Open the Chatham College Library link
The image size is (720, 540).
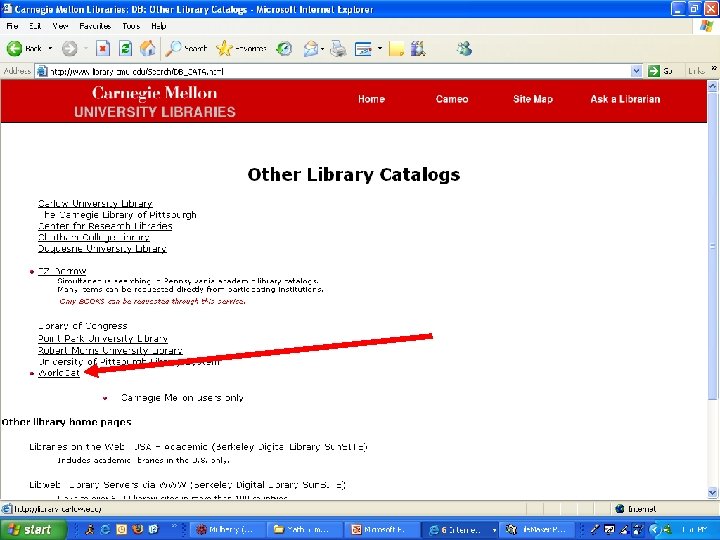[x=94, y=237]
